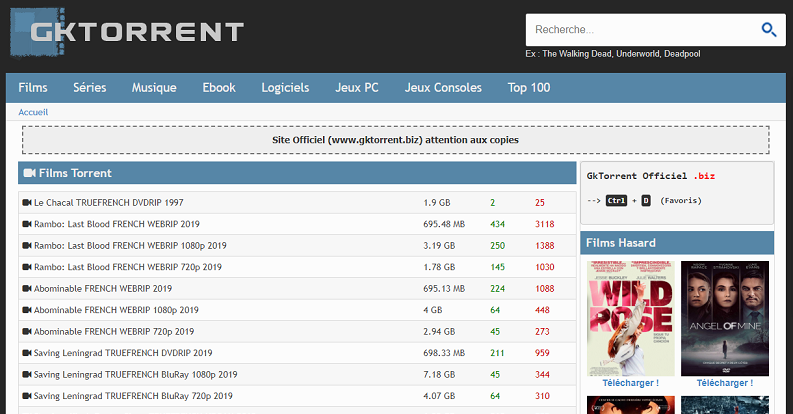Click the 7.18 GB size value
Image resolution: width=793 pixels, height=414 pixels.
439,375
